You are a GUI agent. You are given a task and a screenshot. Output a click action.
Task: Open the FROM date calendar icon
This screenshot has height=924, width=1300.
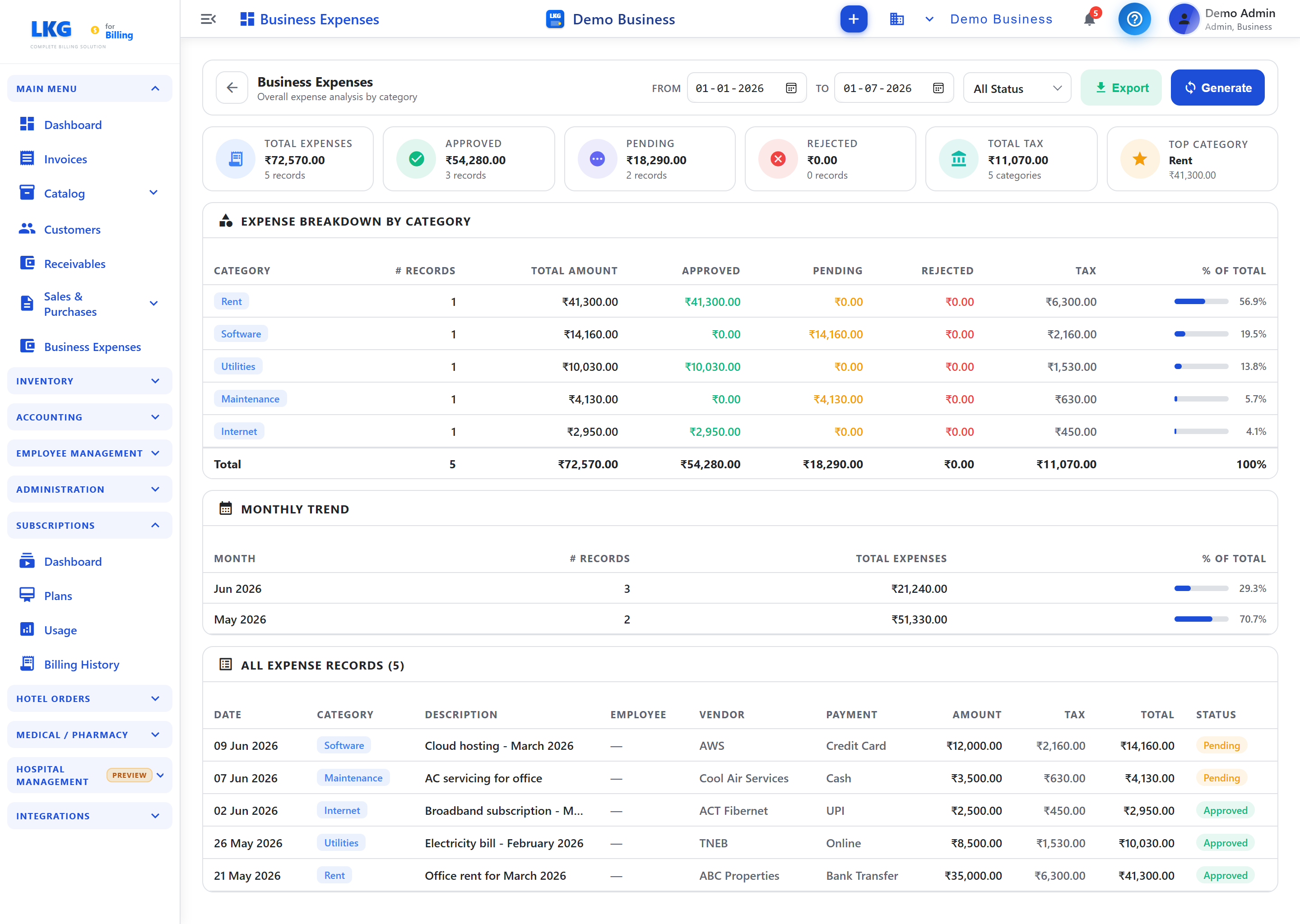pyautogui.click(x=790, y=88)
